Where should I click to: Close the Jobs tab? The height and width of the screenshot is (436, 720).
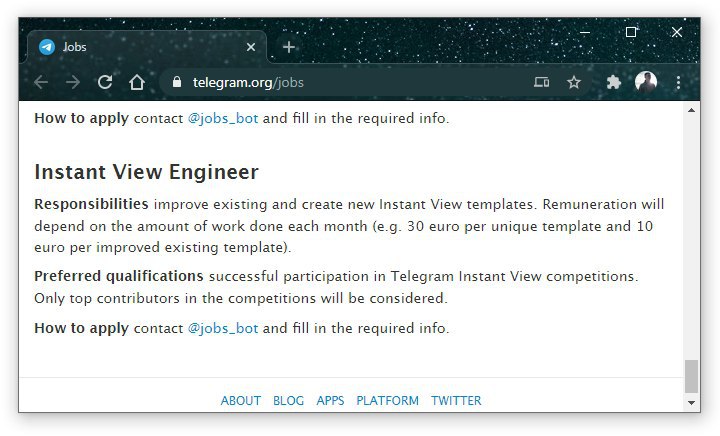click(x=251, y=47)
